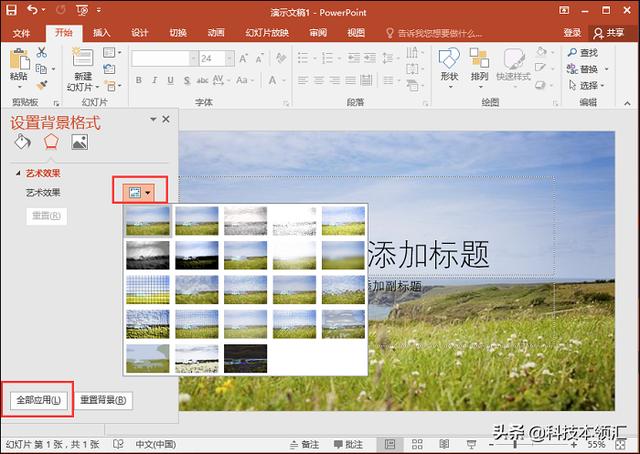Toggle Bold formatting button
Viewport: 640px width, 454px height.
(x=139, y=80)
